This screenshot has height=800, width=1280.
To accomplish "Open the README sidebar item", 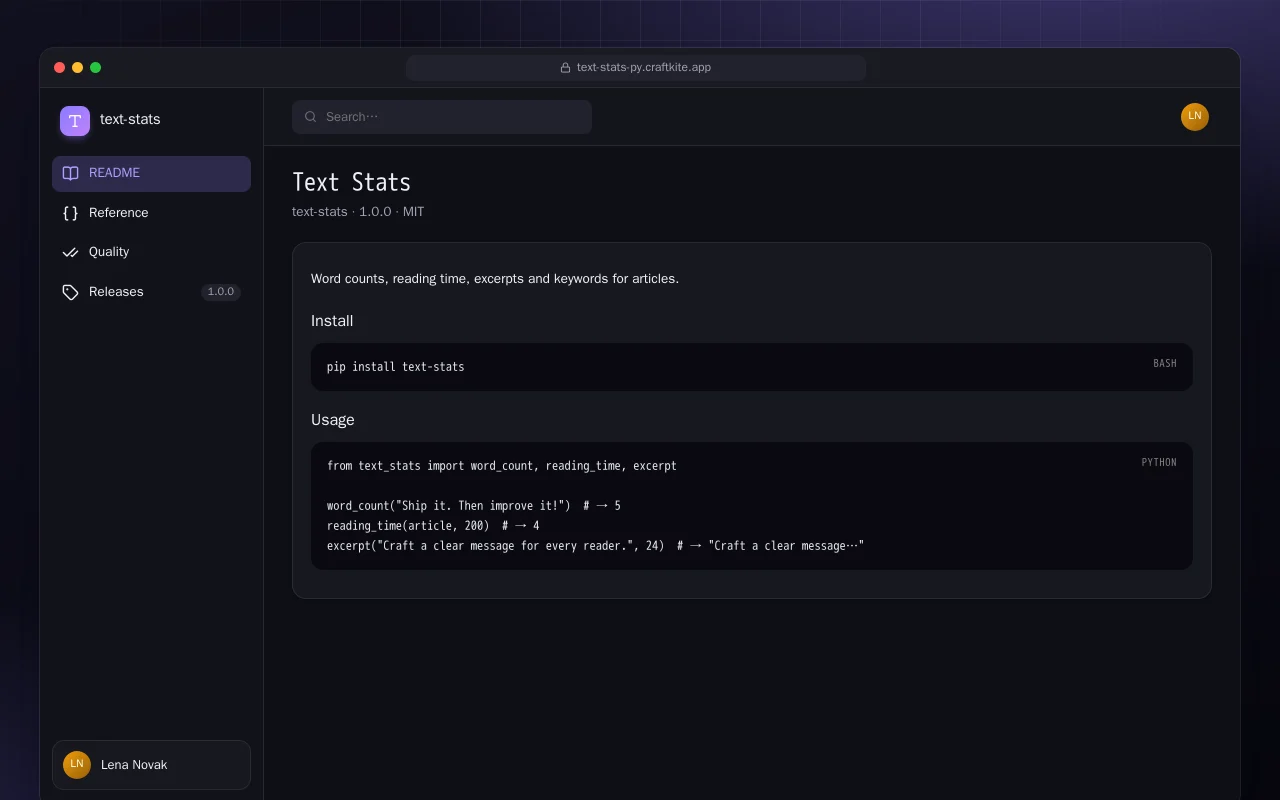I will [x=151, y=173].
